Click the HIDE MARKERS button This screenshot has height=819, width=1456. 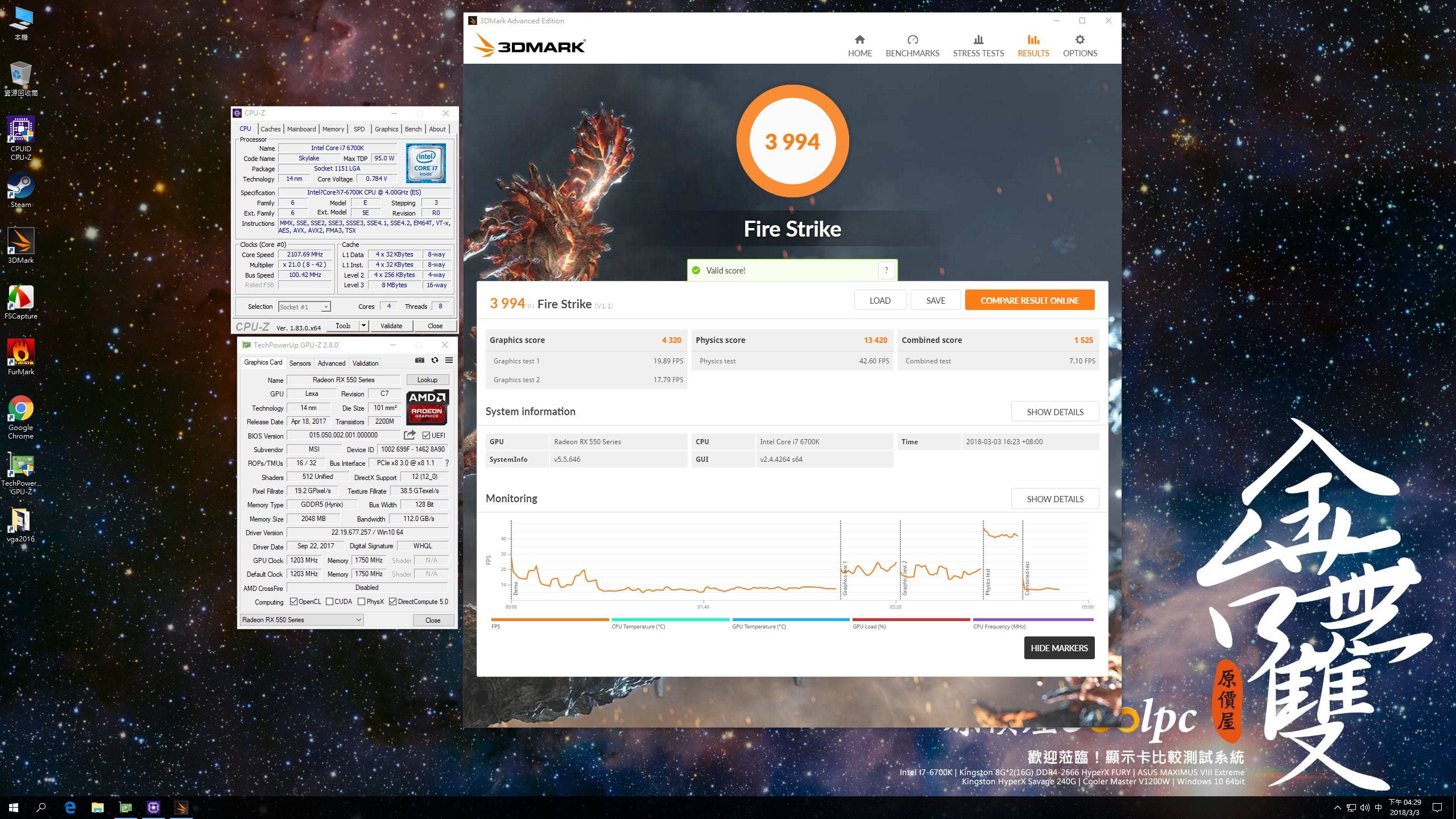1059,648
